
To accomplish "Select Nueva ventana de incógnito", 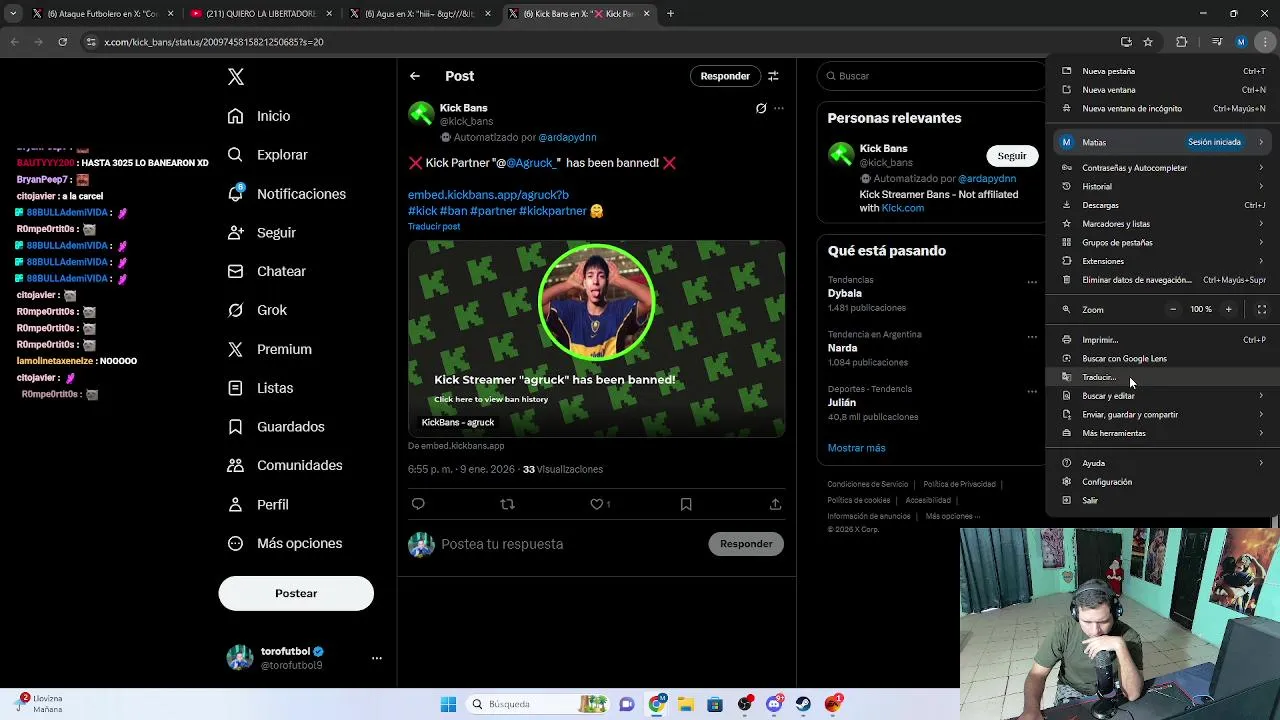I will tap(1163, 108).
